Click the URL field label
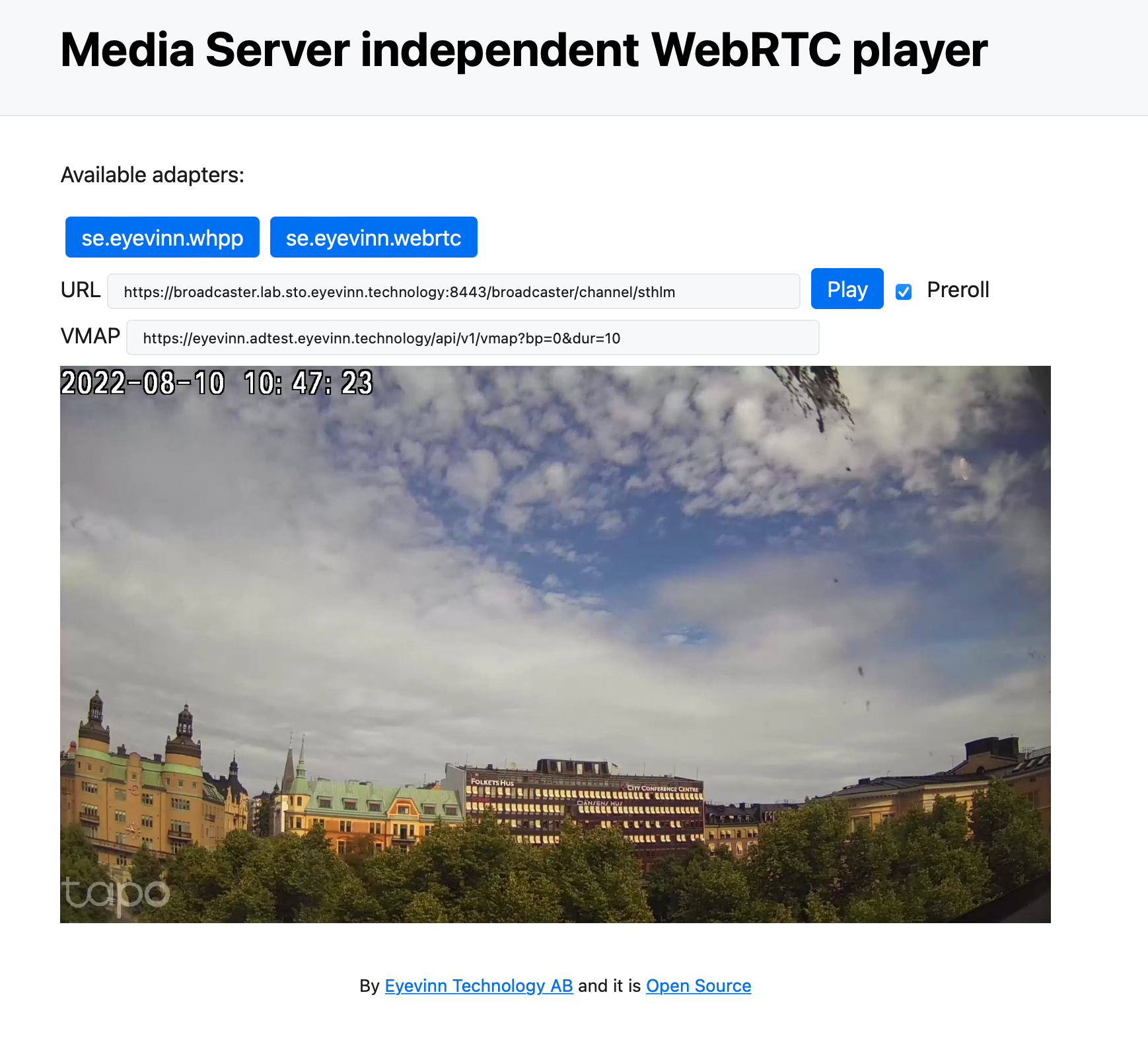 coord(81,290)
